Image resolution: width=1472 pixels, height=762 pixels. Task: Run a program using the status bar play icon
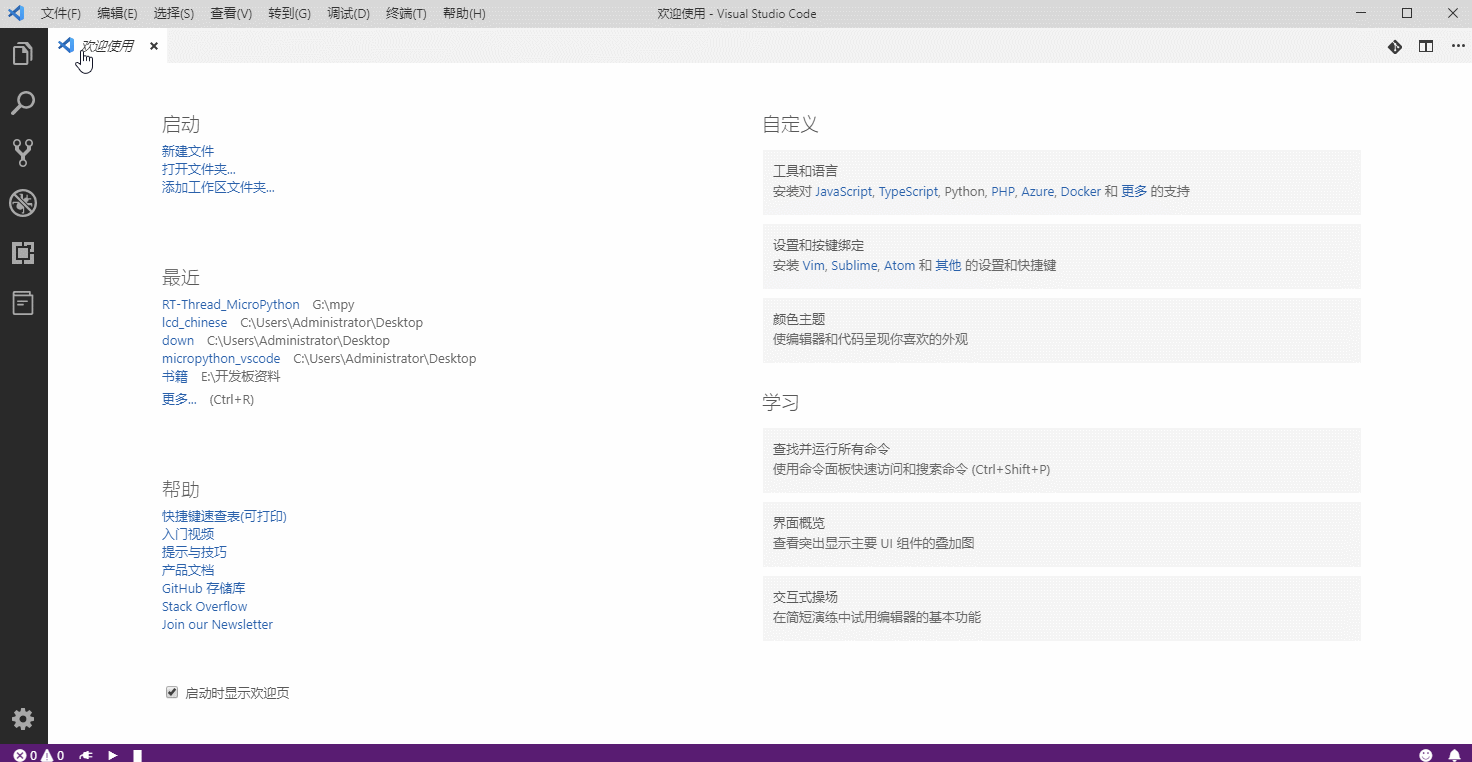click(112, 755)
